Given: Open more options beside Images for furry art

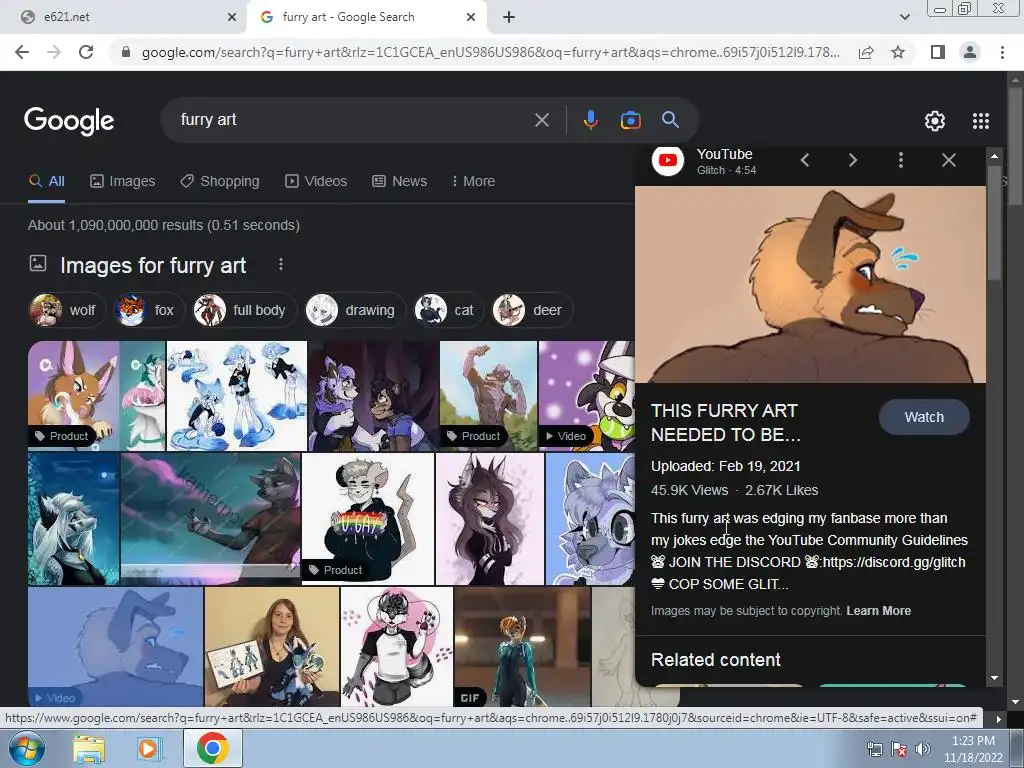Looking at the screenshot, I should (281, 264).
